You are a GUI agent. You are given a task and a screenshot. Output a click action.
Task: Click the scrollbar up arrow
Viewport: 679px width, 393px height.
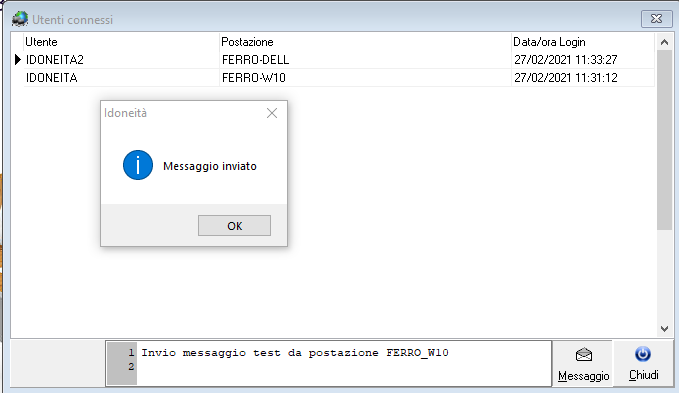(x=664, y=42)
